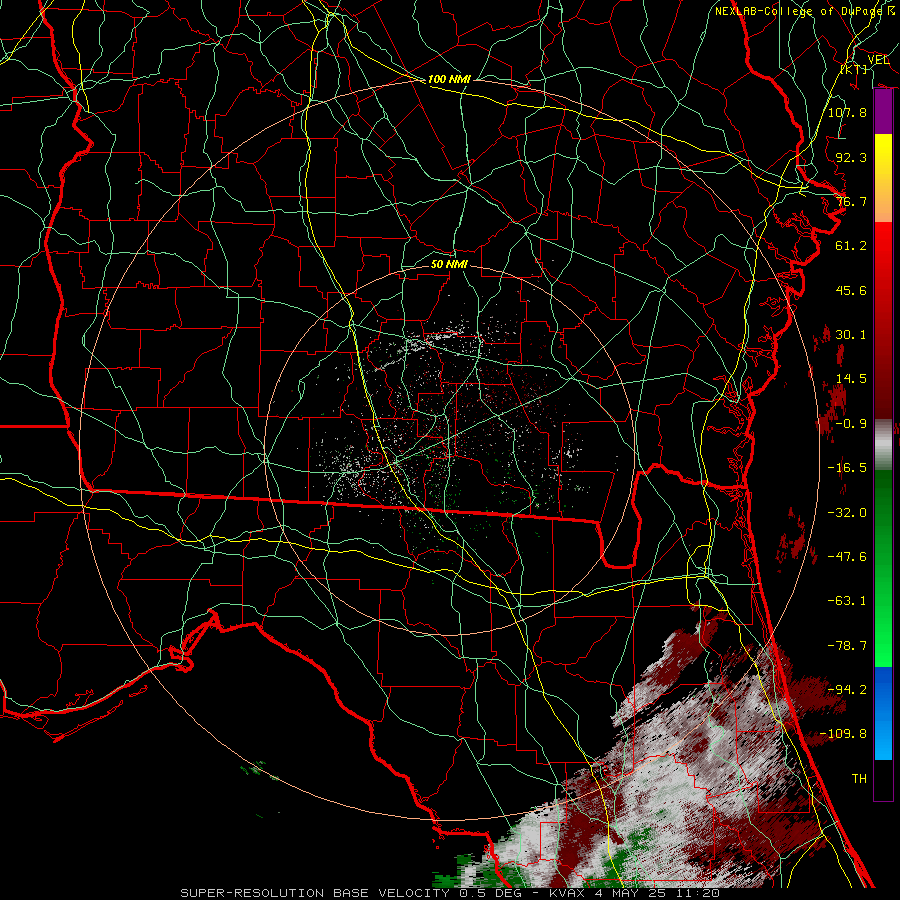
Task: Click the "TH" legend label
Action: coord(859,778)
